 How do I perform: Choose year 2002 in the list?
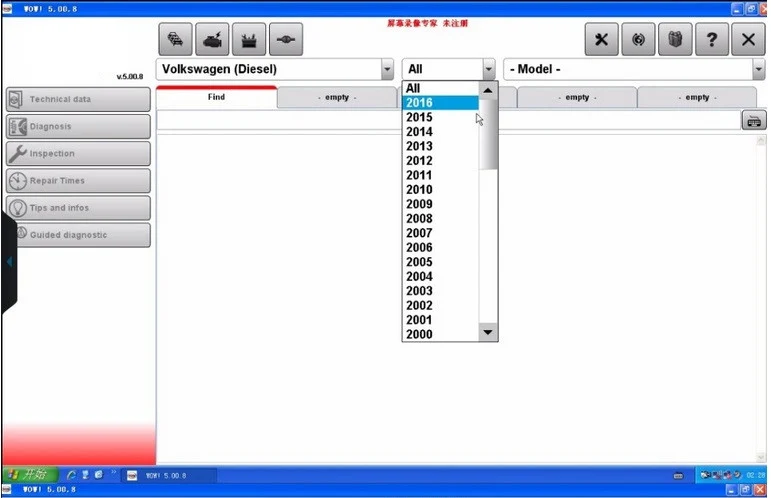[x=440, y=305]
